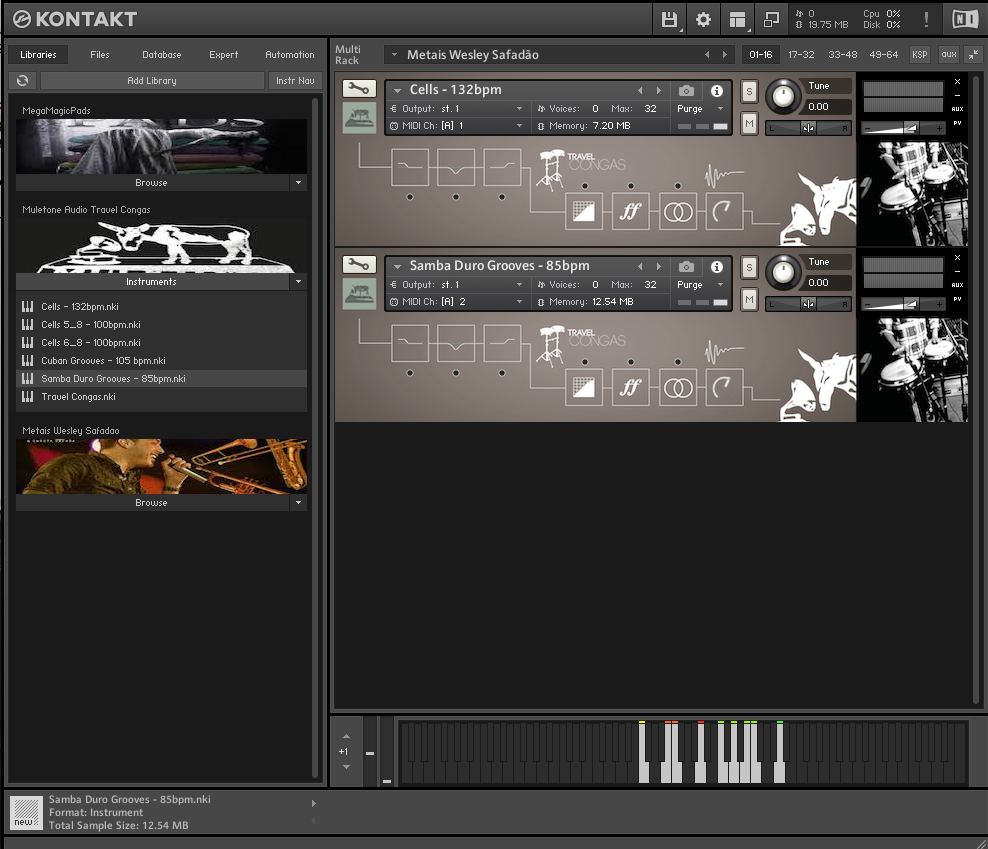
Task: Open the Database tab
Action: point(162,55)
